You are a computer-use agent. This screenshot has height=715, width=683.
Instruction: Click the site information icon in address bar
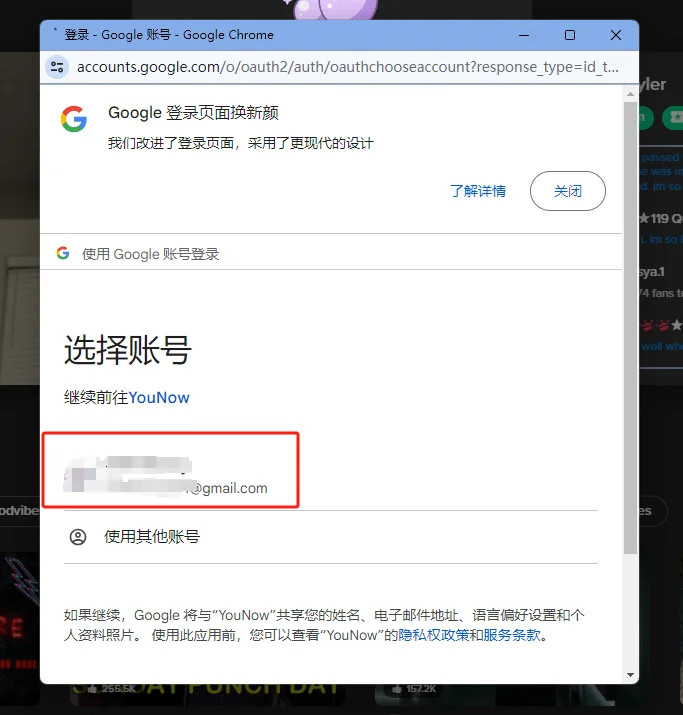[x=57, y=67]
